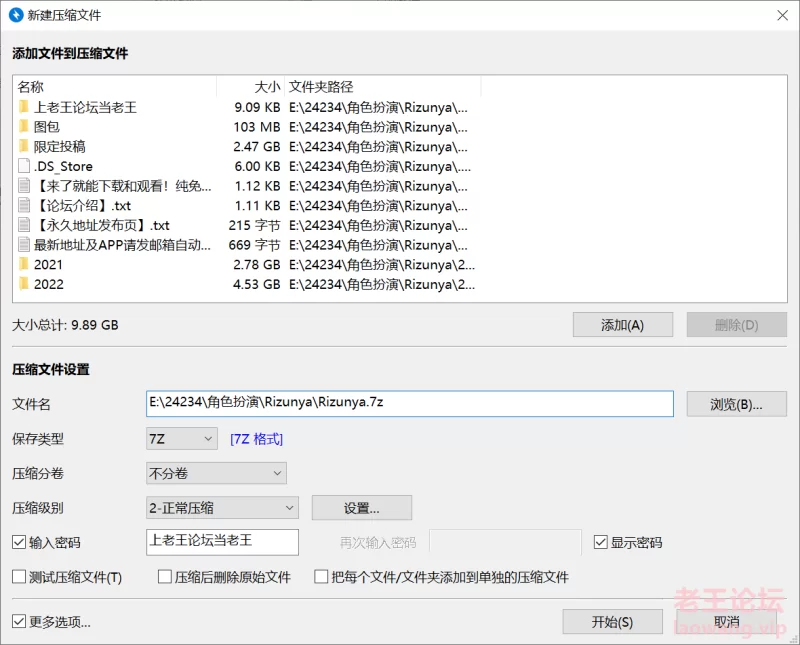Enable 测试压缩文件(T) checkbox
Image resolution: width=800 pixels, height=645 pixels.
point(19,577)
